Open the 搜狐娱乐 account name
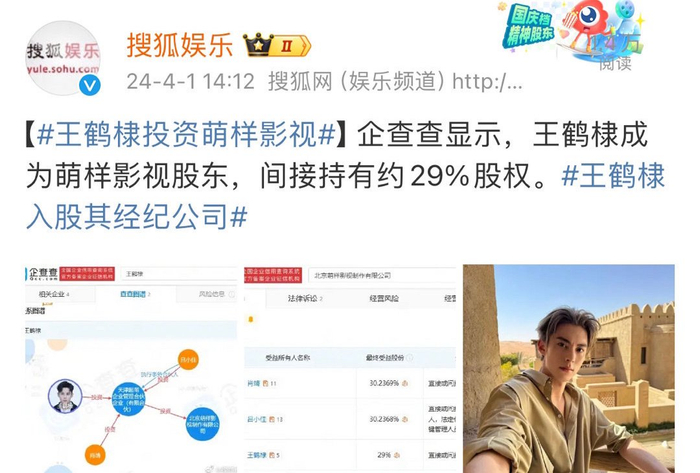Viewport: 700px width, 473px height. [x=180, y=45]
